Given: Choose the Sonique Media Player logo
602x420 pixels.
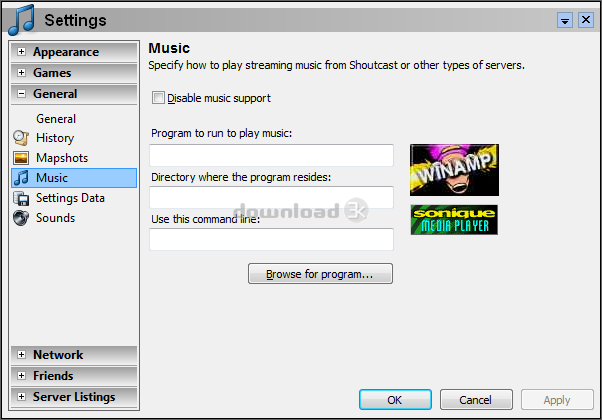Looking at the screenshot, I should pos(454,220).
